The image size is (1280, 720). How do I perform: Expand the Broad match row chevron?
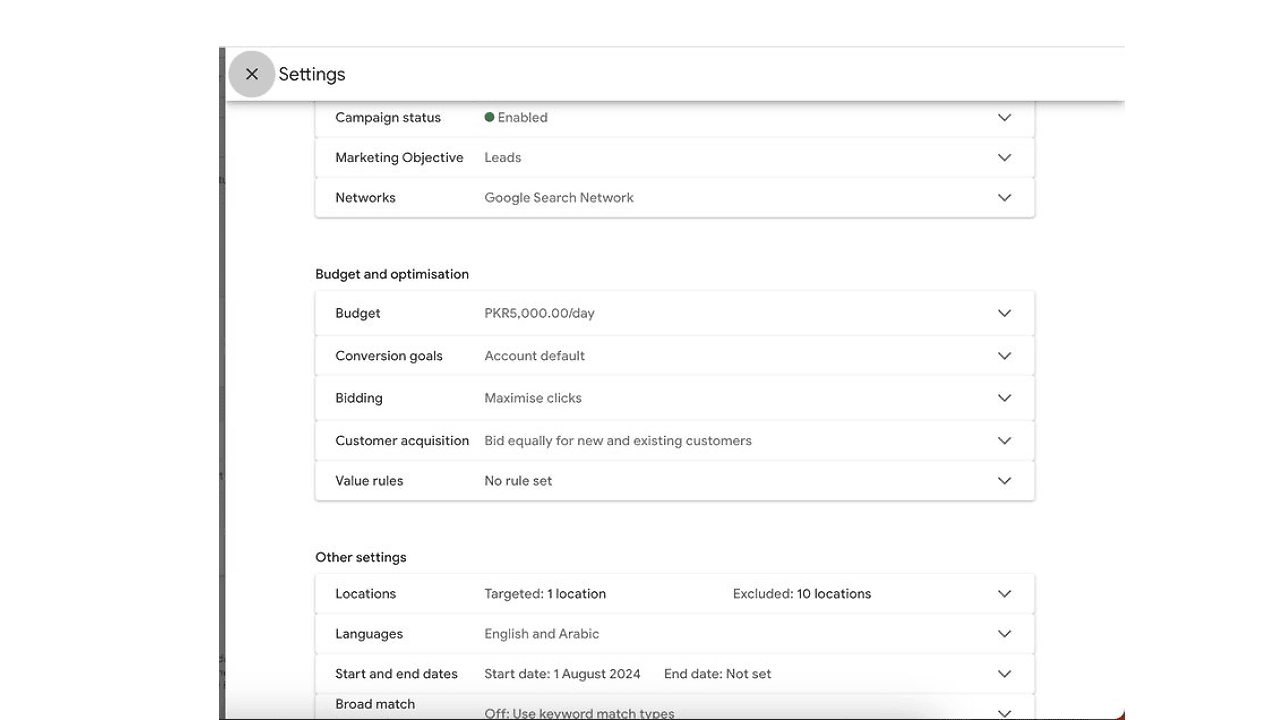(1004, 713)
